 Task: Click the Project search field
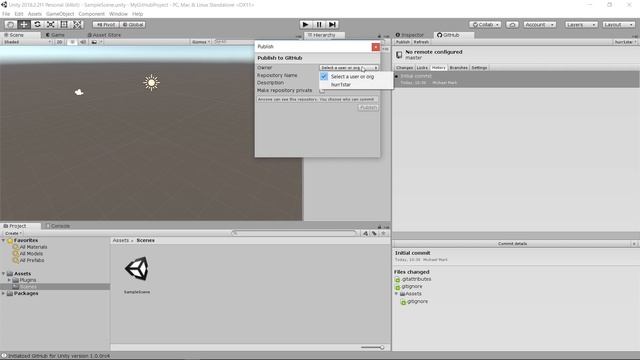(x=295, y=233)
